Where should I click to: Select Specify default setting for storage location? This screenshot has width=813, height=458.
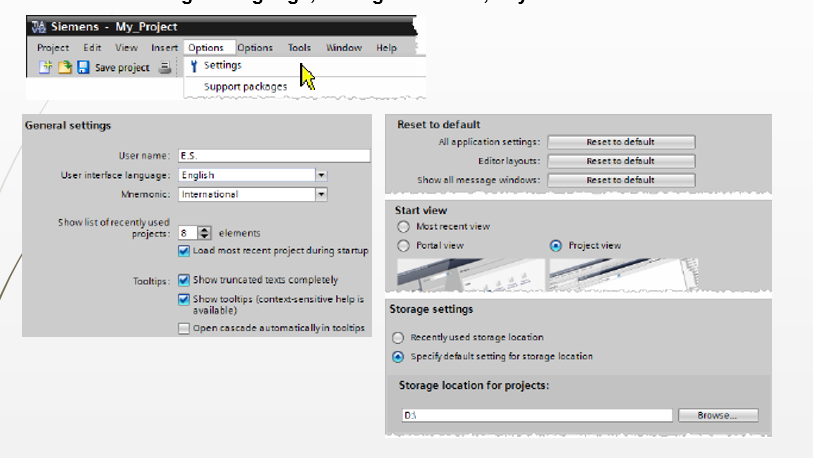398,357
